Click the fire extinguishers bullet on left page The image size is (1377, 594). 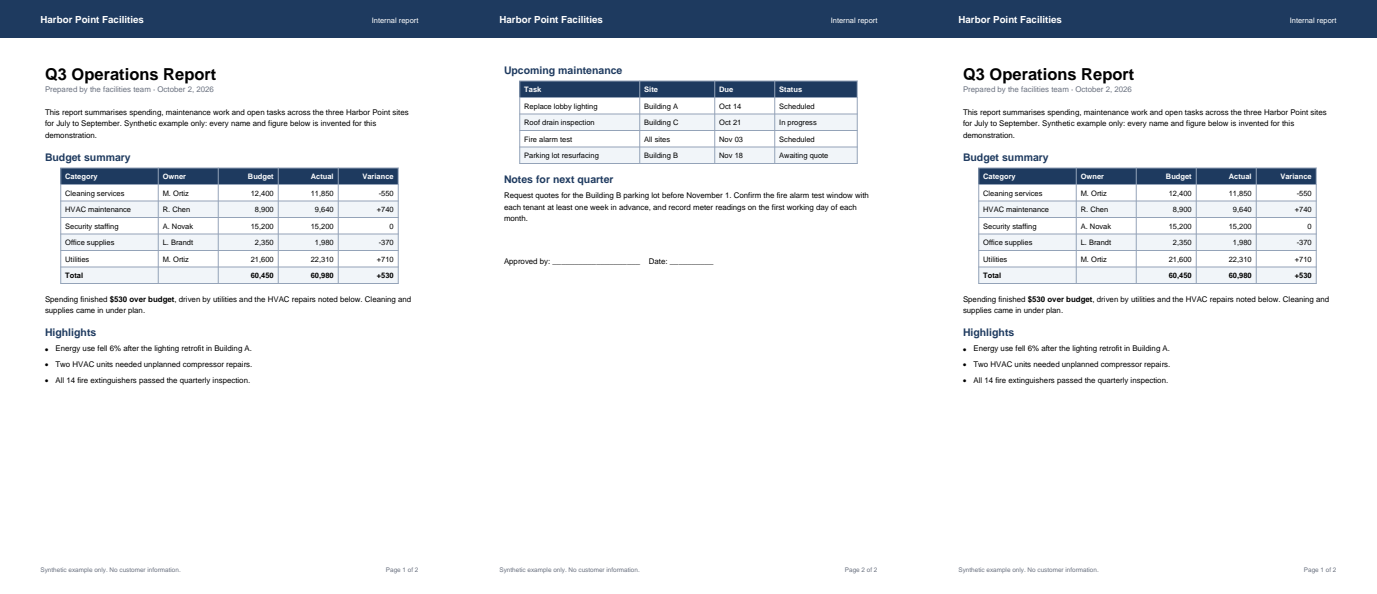152,380
